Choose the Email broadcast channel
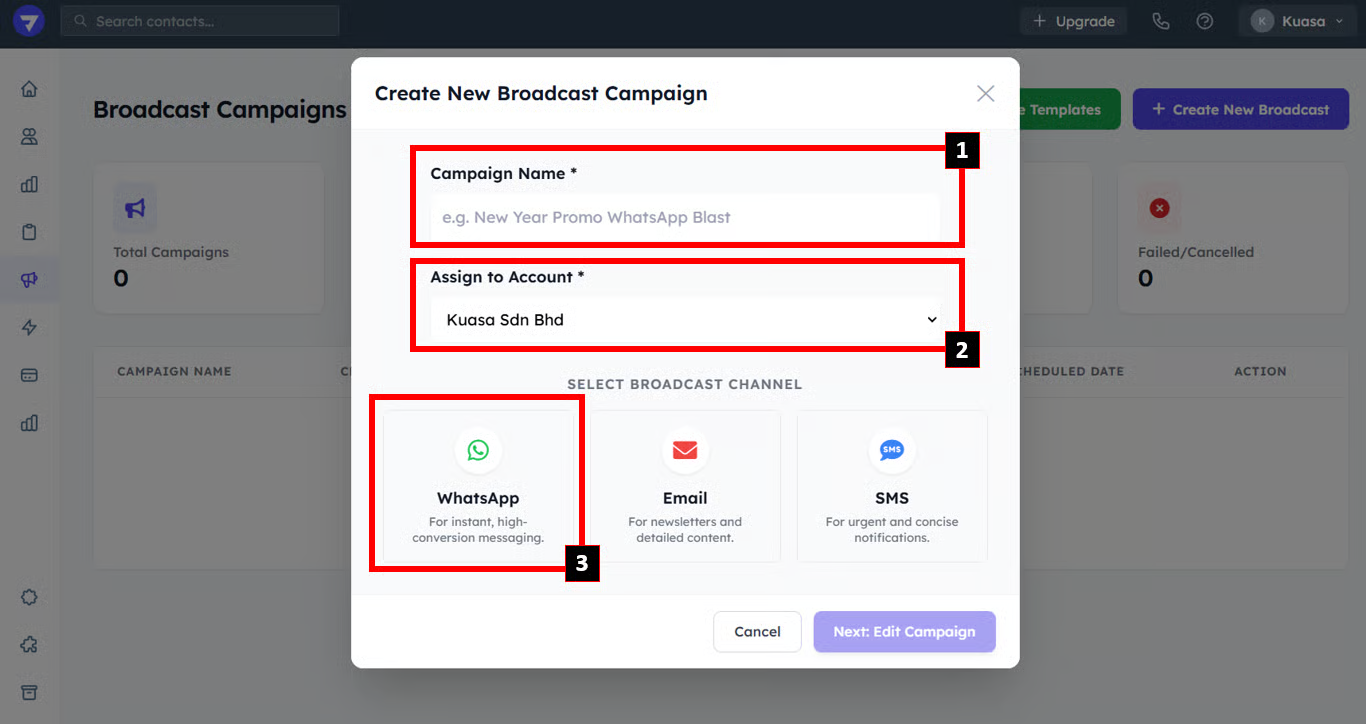Image resolution: width=1366 pixels, height=724 pixels. tap(685, 486)
